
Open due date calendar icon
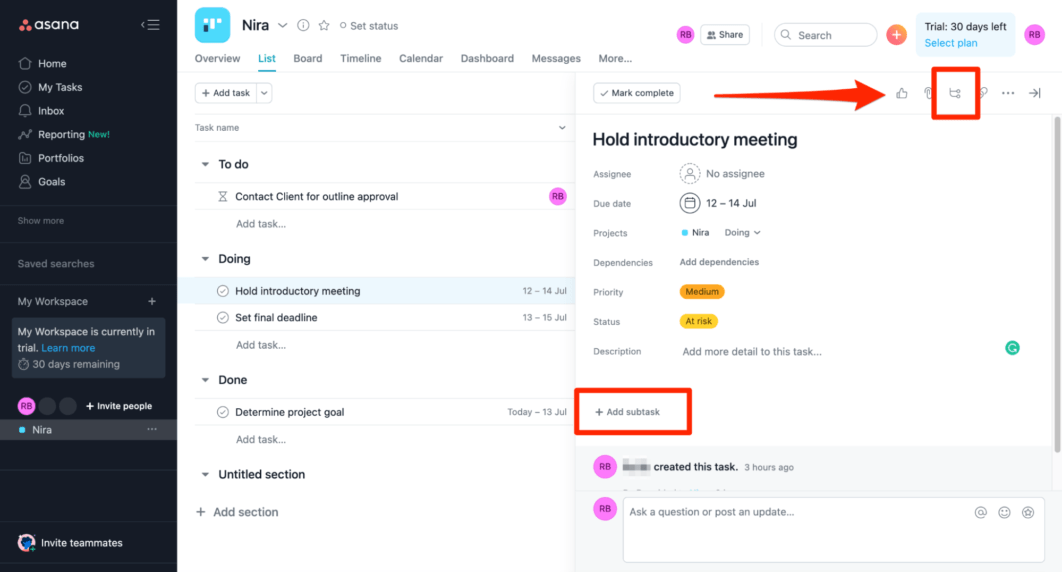click(x=689, y=203)
